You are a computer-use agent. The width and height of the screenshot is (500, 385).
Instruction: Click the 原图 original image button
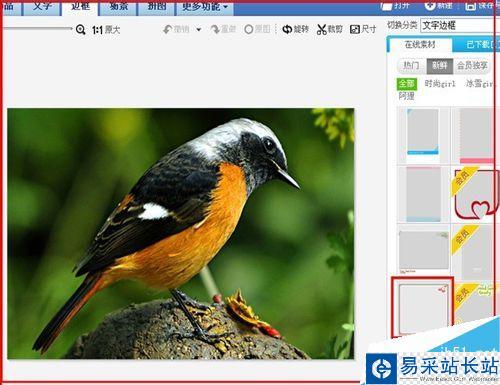coord(257,29)
